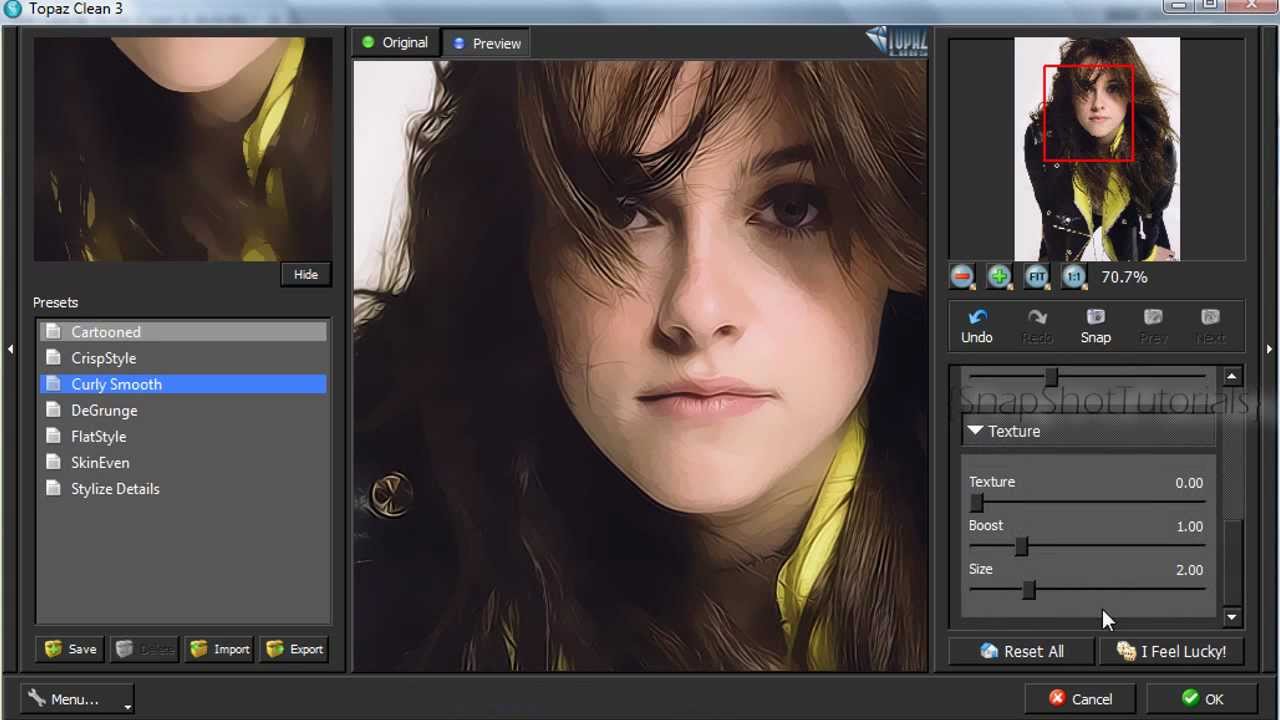
Task: Save the preset using Save button
Action: click(71, 649)
